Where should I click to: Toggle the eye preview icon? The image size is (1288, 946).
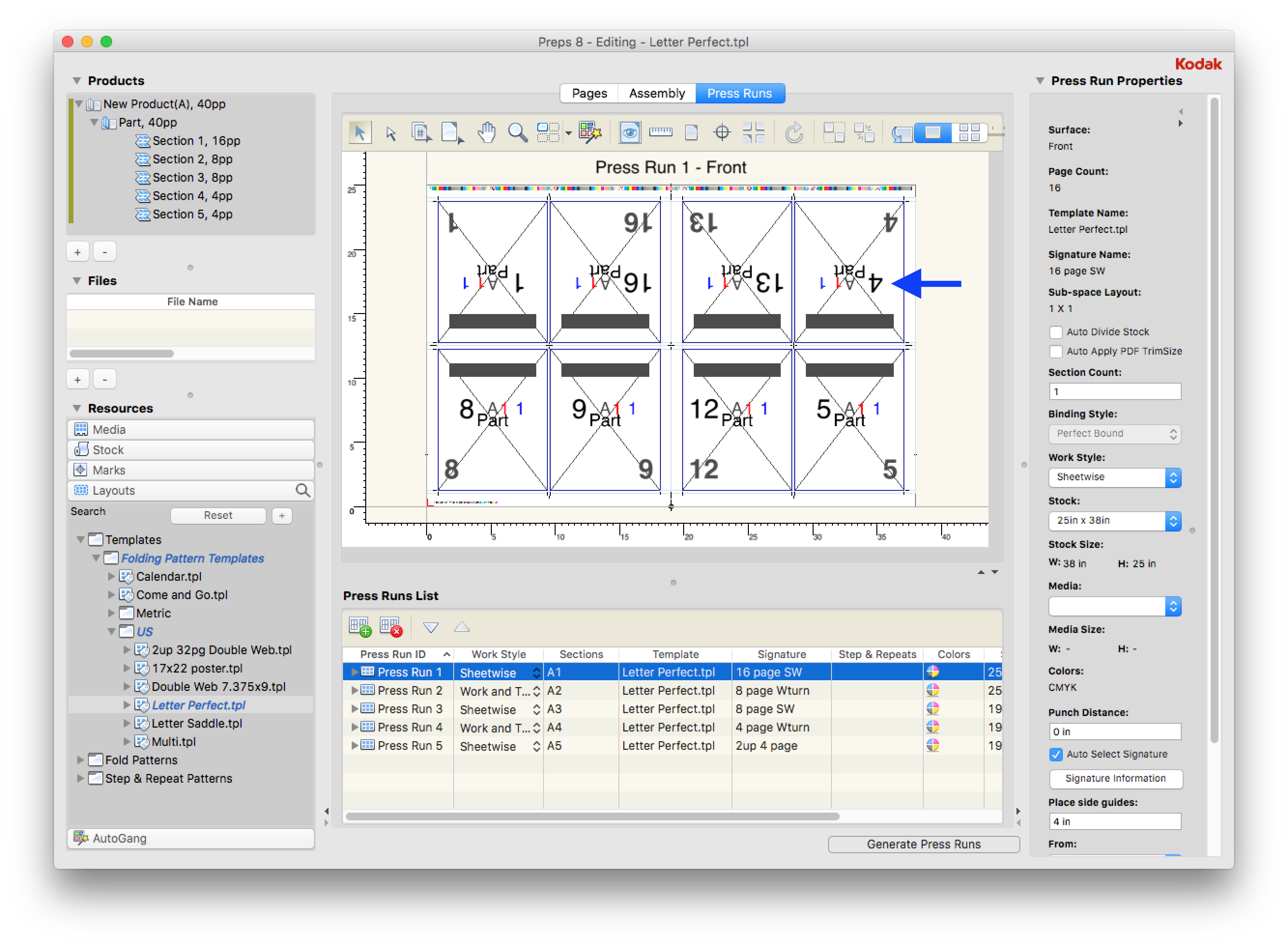630,133
